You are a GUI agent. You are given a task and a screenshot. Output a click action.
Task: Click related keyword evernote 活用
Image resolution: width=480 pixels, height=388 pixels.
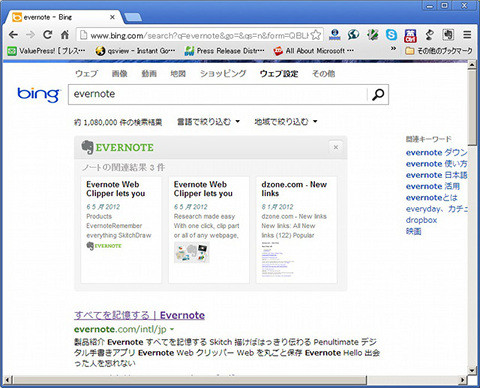(x=433, y=186)
